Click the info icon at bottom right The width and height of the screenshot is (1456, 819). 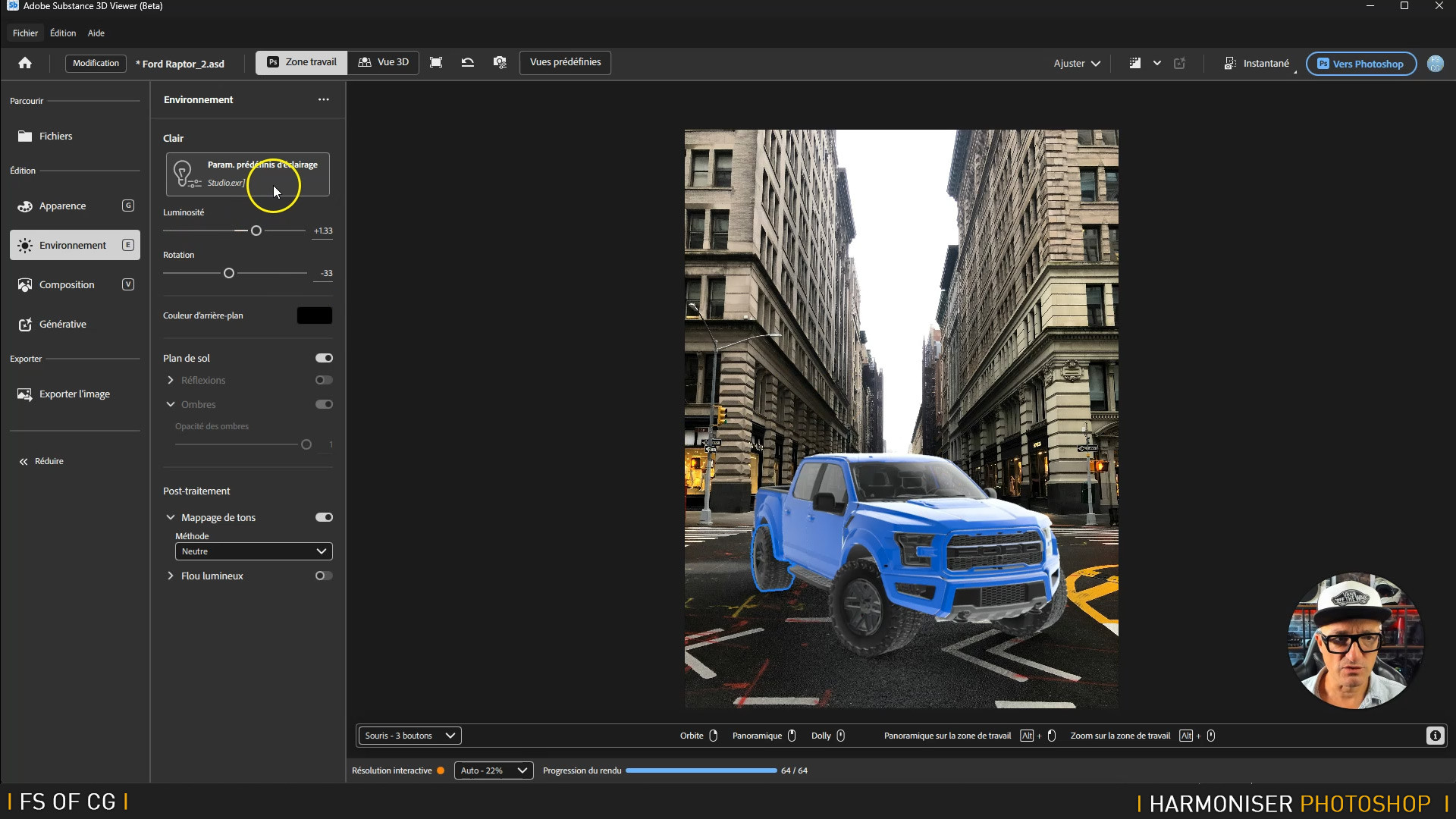click(x=1435, y=736)
